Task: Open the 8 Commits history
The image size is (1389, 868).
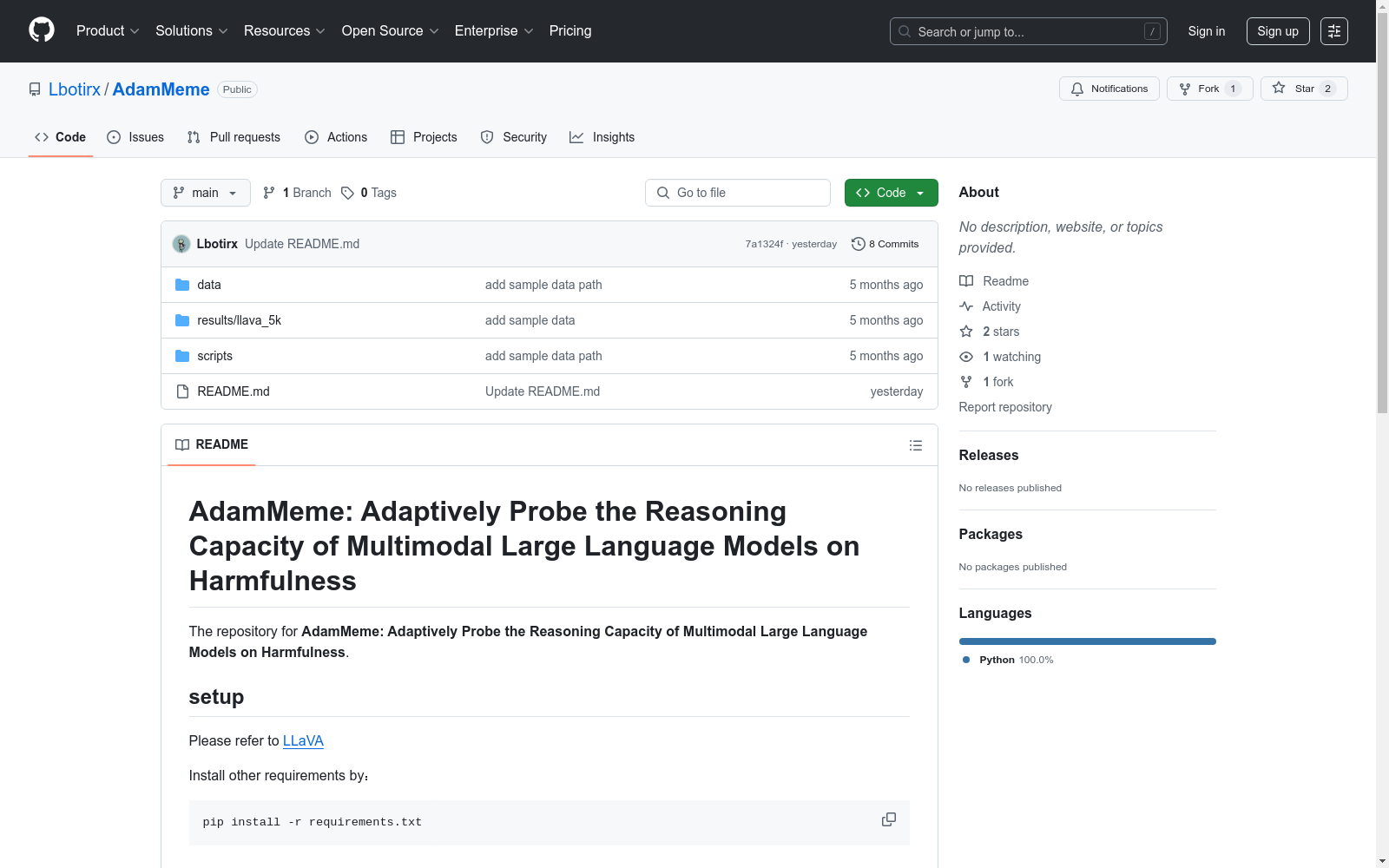Action: click(x=885, y=244)
